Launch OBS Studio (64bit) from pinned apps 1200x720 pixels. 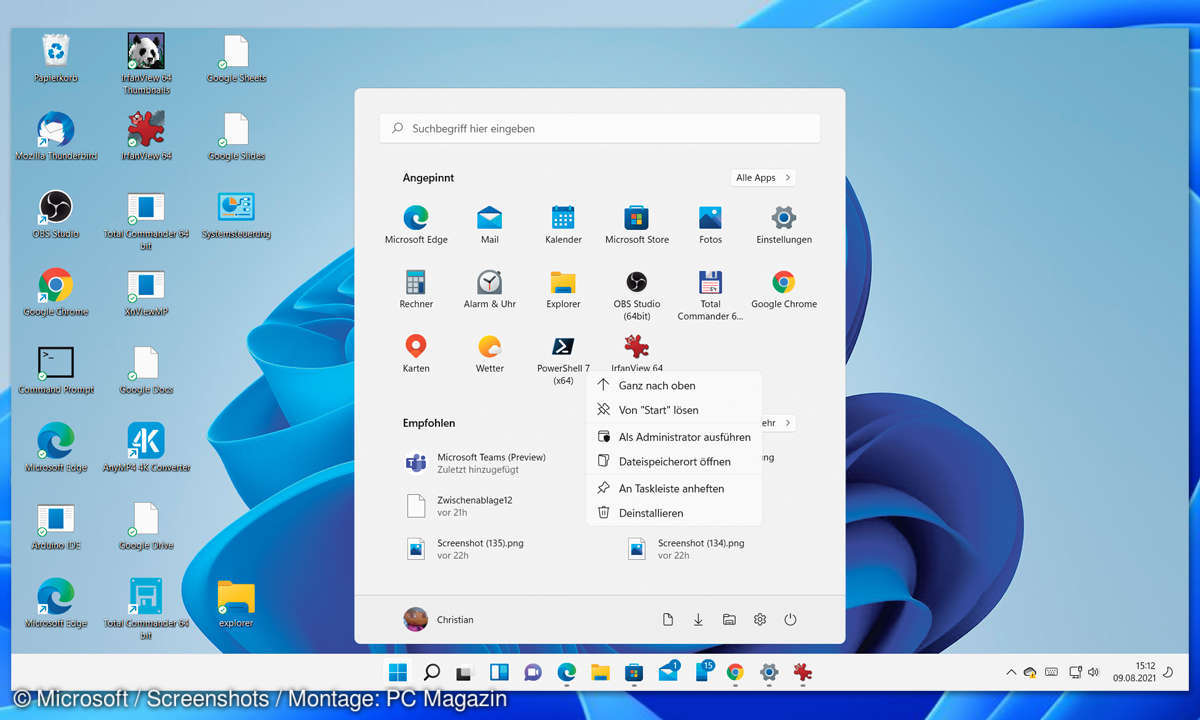[637, 294]
